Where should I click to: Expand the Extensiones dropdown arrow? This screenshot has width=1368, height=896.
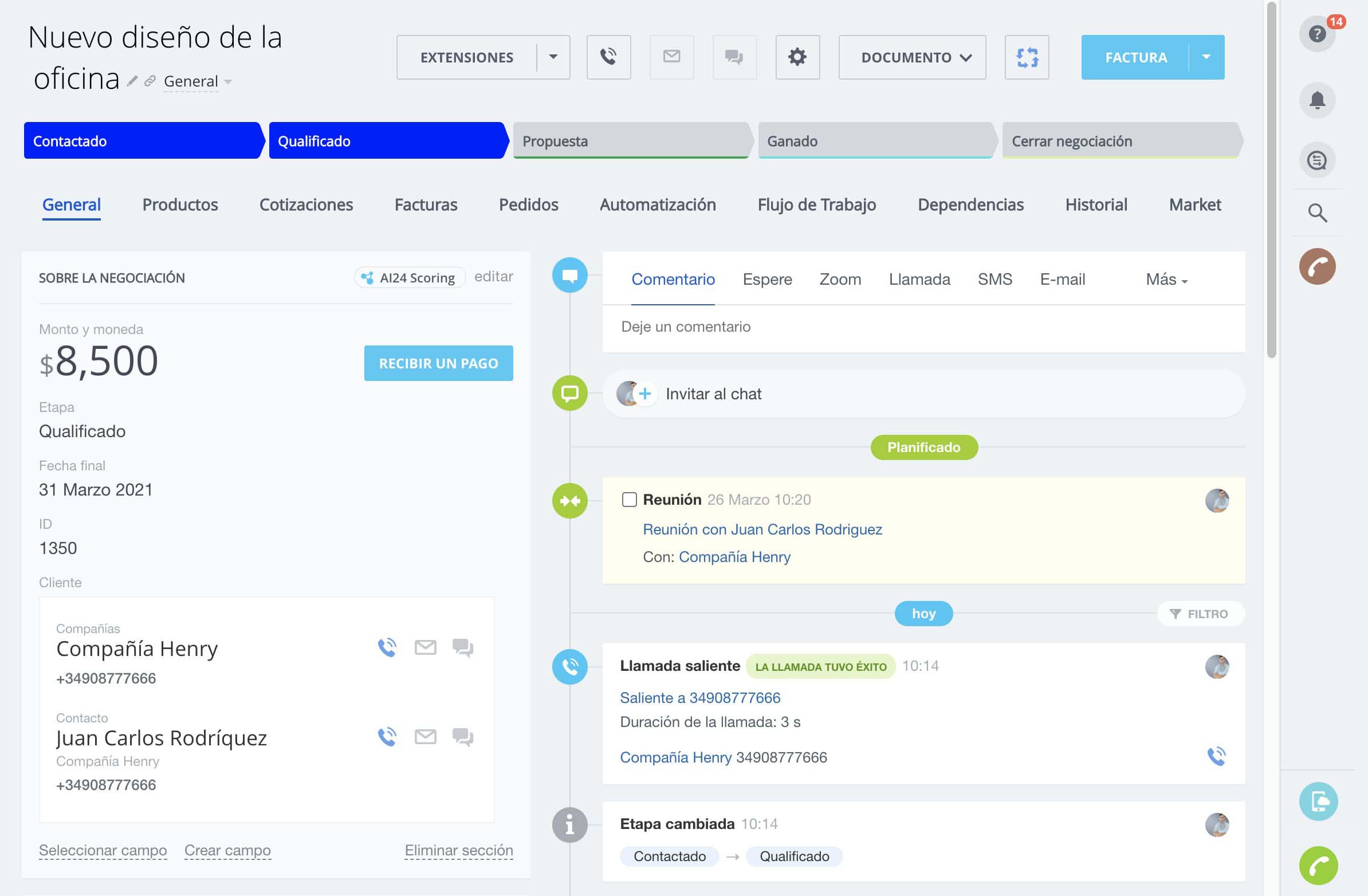pos(553,57)
